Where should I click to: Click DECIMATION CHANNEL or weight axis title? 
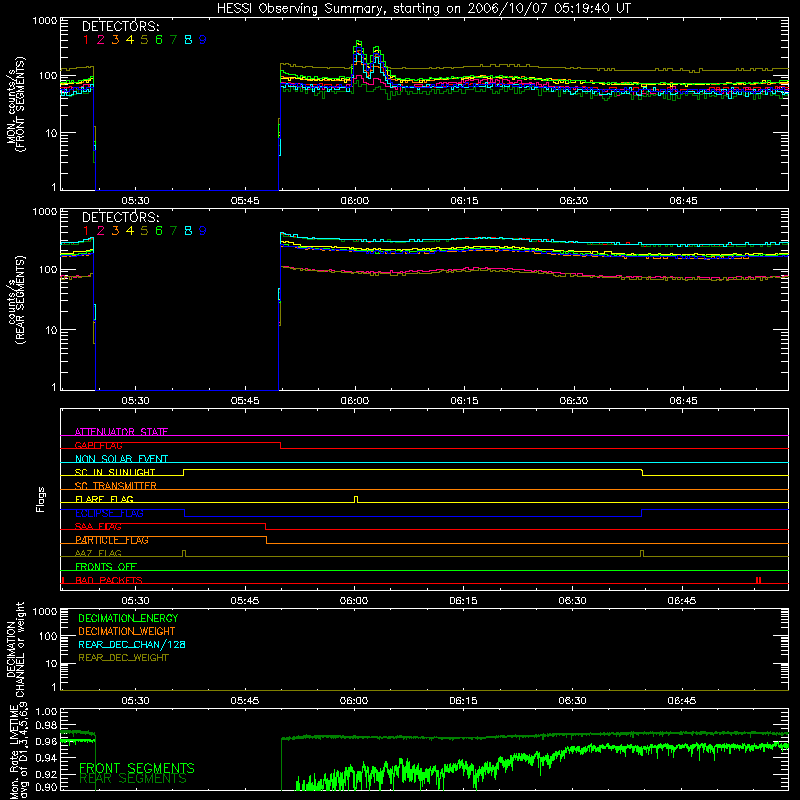pos(15,649)
